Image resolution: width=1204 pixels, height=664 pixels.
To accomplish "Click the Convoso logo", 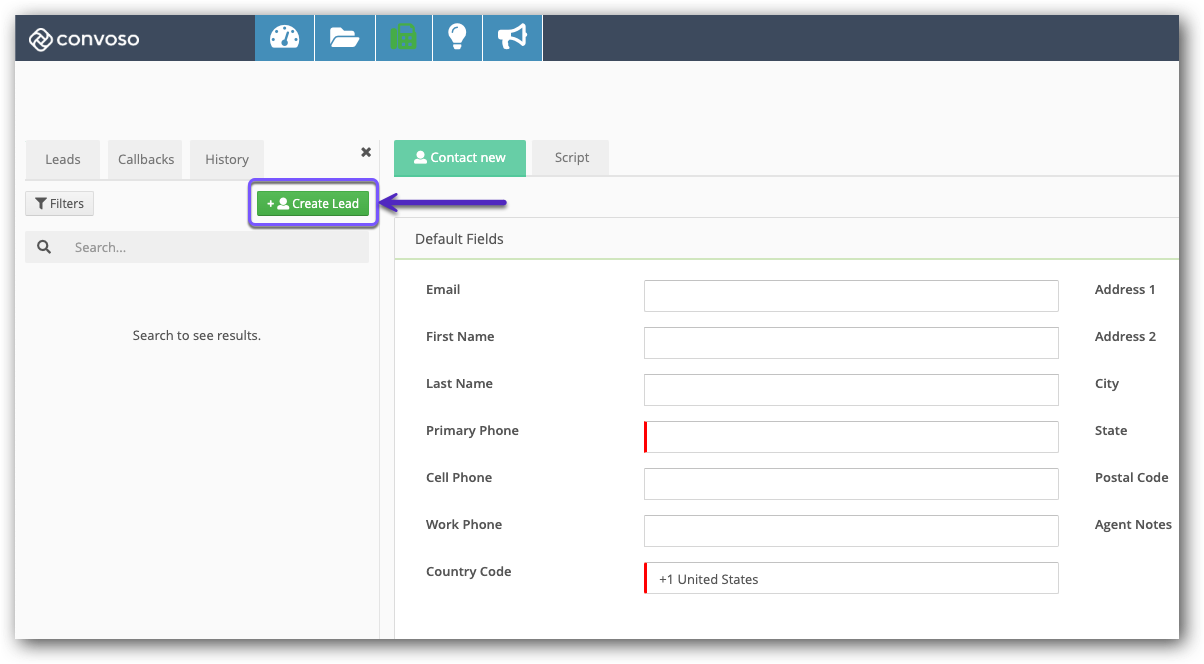I will coord(84,40).
